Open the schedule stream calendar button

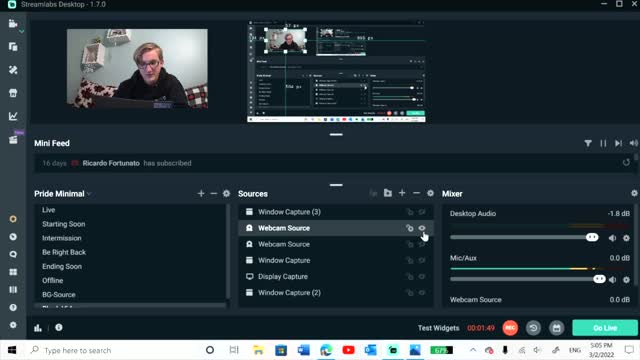(x=556, y=328)
